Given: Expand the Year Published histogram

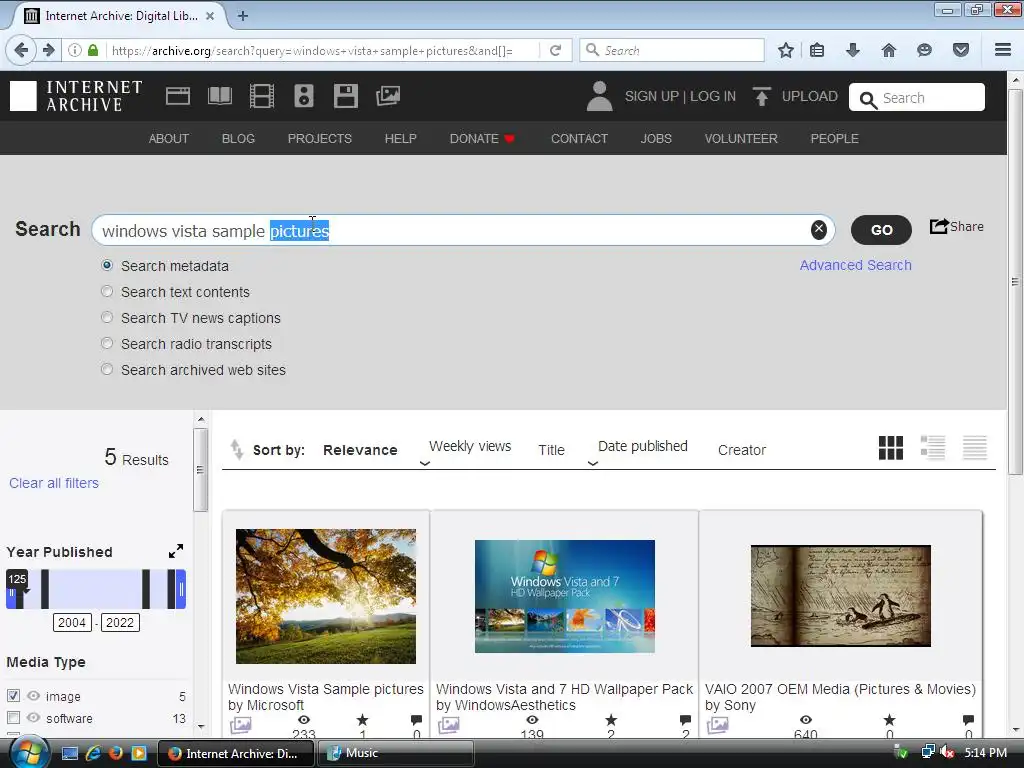Looking at the screenshot, I should click(x=176, y=551).
